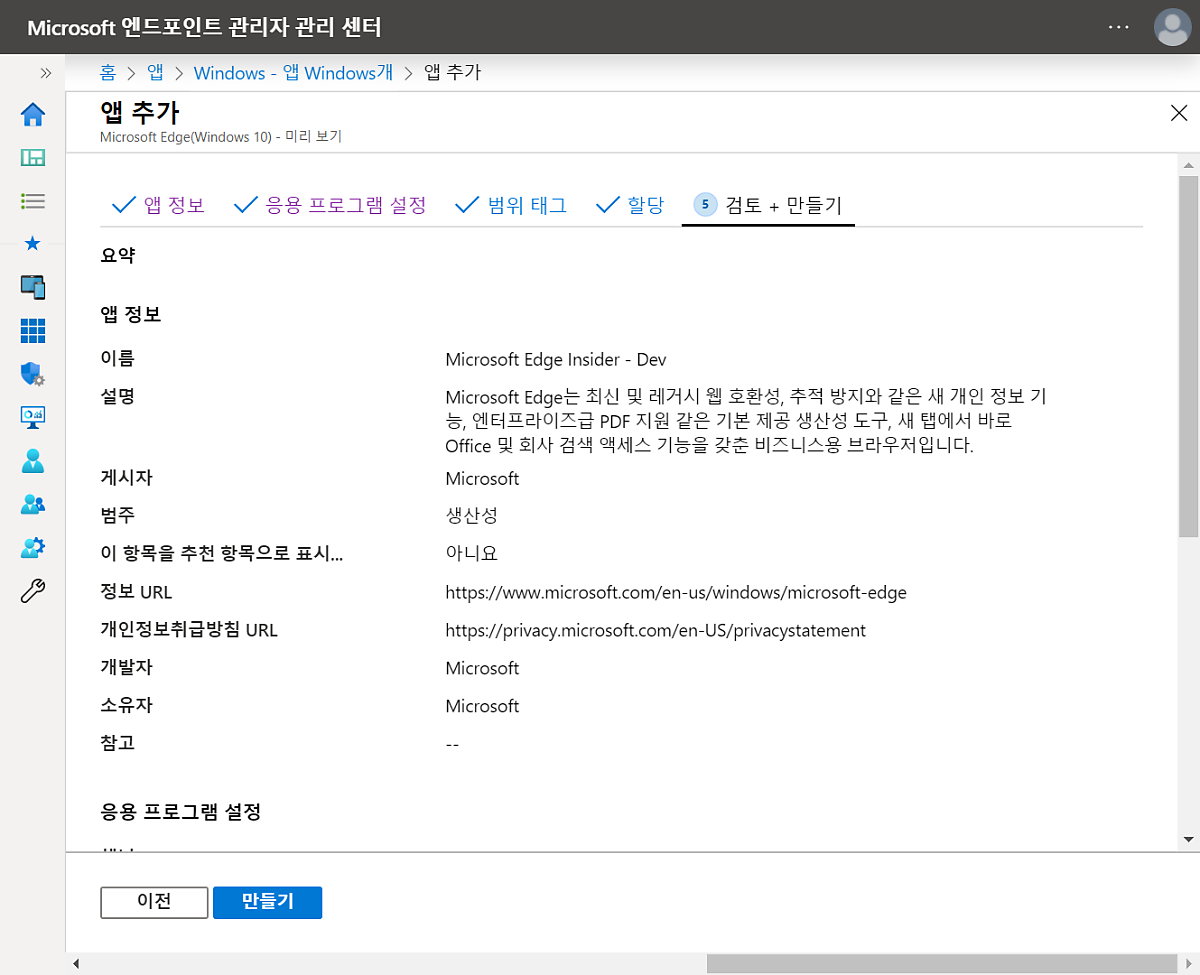Expand the left navigation sidebar

coord(45,73)
